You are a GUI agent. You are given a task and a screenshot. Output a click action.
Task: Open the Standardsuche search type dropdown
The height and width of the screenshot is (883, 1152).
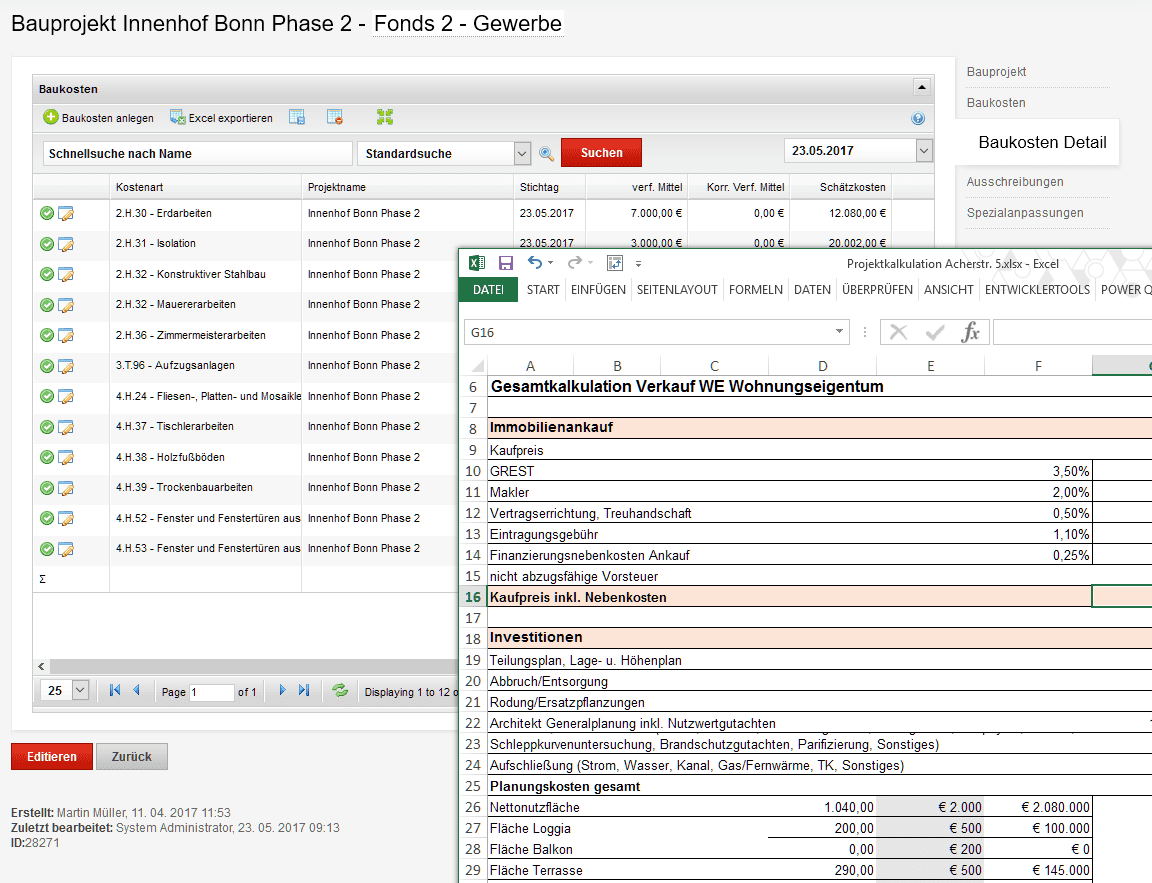[x=522, y=154]
